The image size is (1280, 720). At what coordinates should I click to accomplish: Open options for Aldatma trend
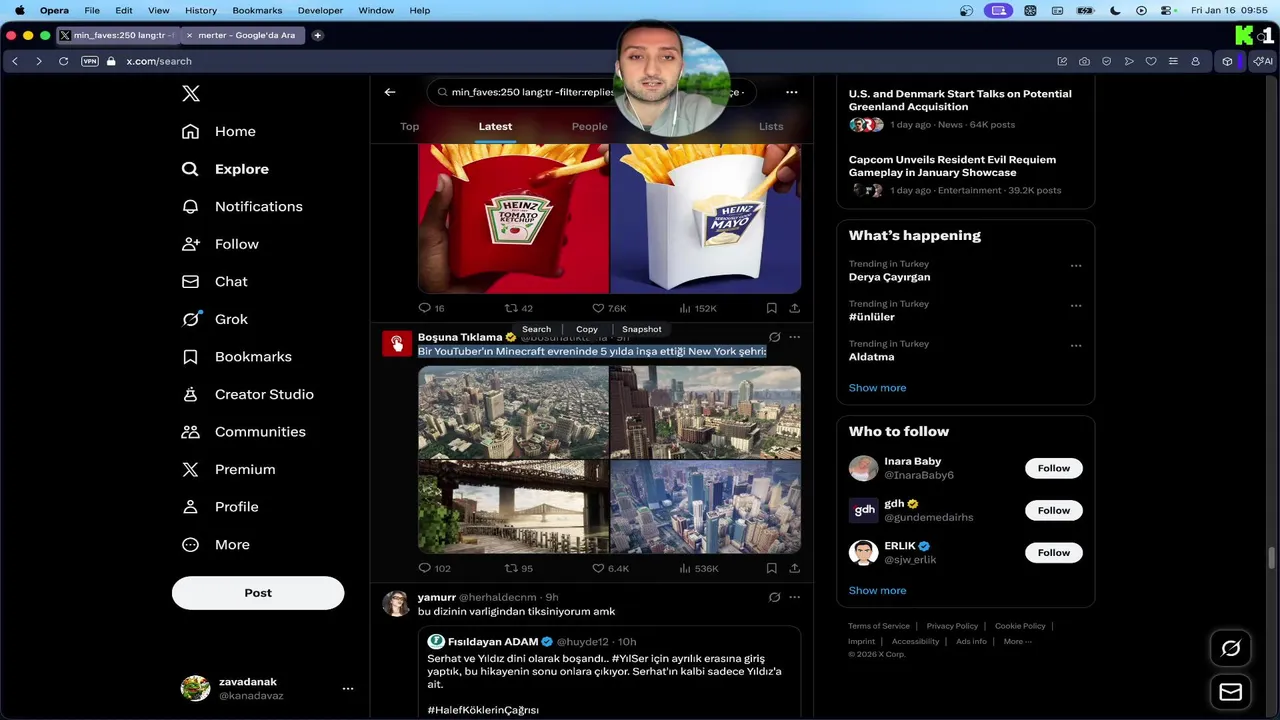[1076, 345]
